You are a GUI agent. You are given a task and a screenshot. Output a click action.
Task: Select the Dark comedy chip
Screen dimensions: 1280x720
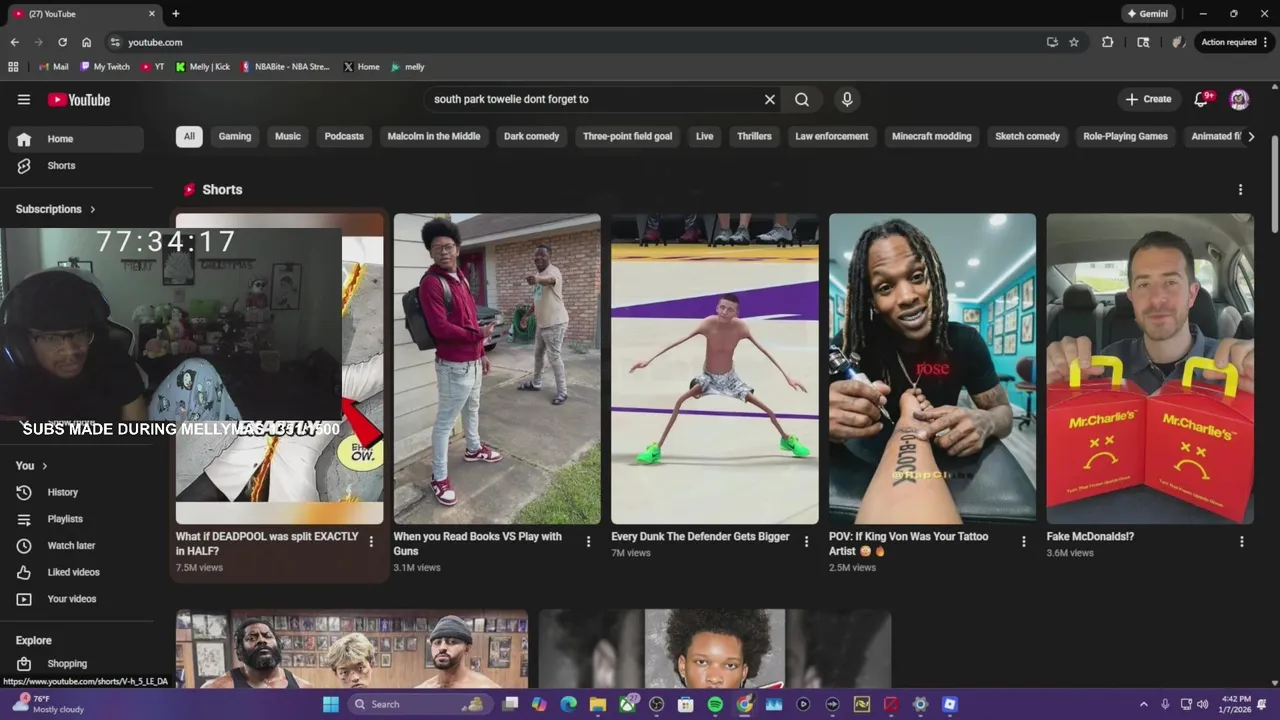point(532,136)
